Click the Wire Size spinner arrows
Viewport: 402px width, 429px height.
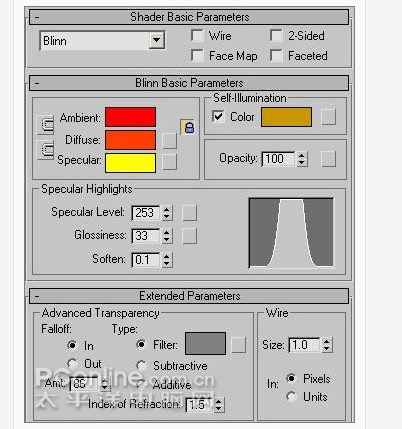pyautogui.click(x=327, y=345)
